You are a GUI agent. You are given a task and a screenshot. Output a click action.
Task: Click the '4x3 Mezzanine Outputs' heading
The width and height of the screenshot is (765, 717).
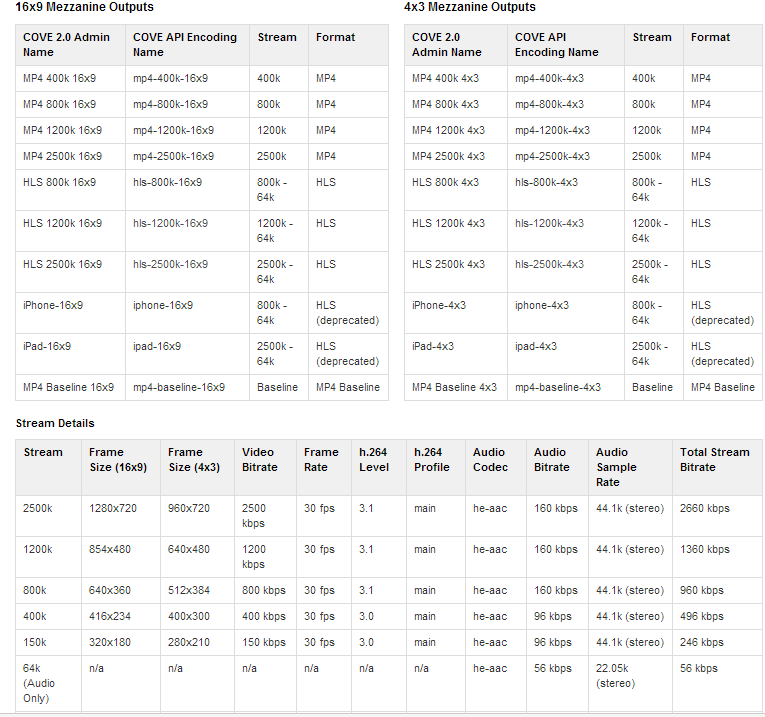tap(469, 7)
